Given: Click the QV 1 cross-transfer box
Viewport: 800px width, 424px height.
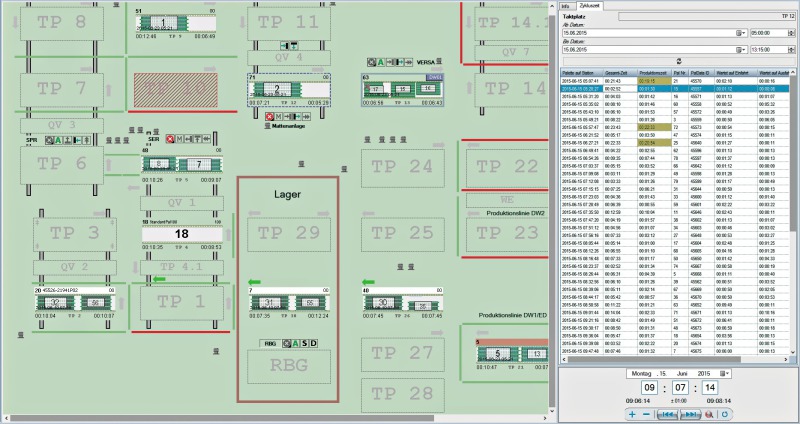Looking at the screenshot, I should click(182, 203).
